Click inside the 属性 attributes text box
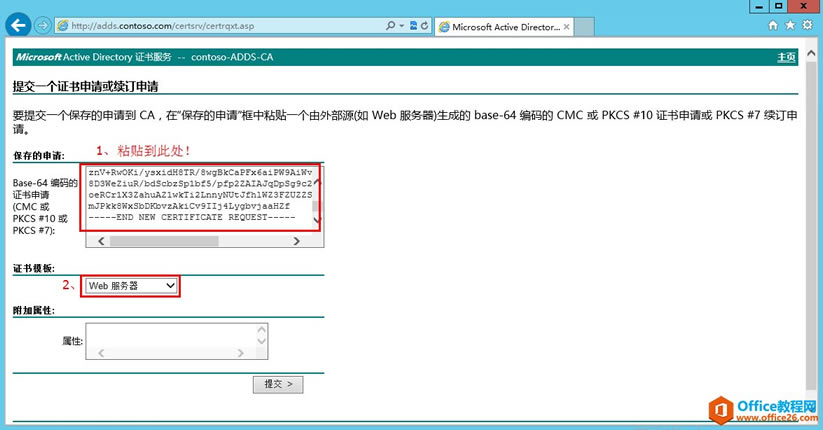823x430 pixels. [x=176, y=341]
